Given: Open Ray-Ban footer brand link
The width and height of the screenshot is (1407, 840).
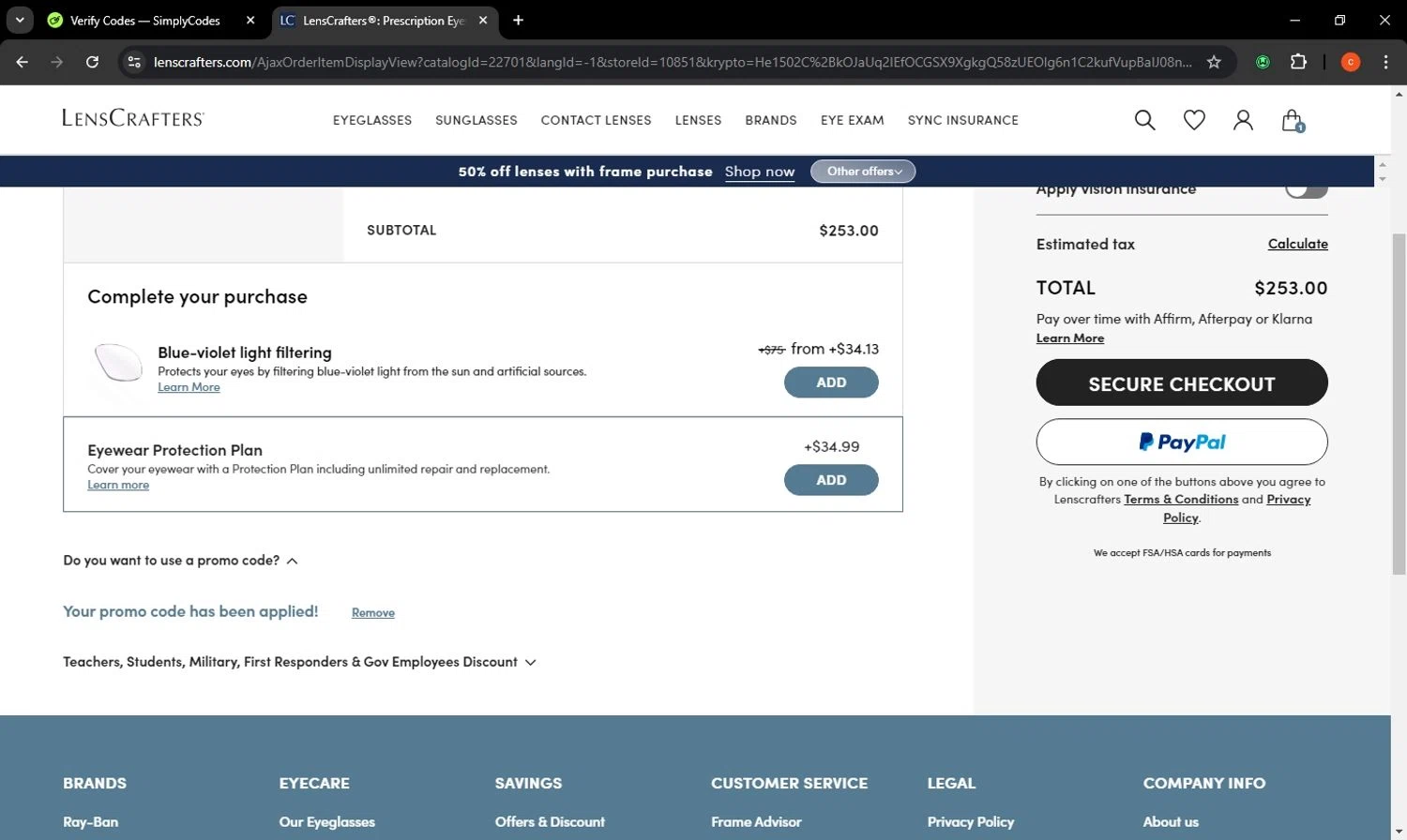Looking at the screenshot, I should coord(91,822).
